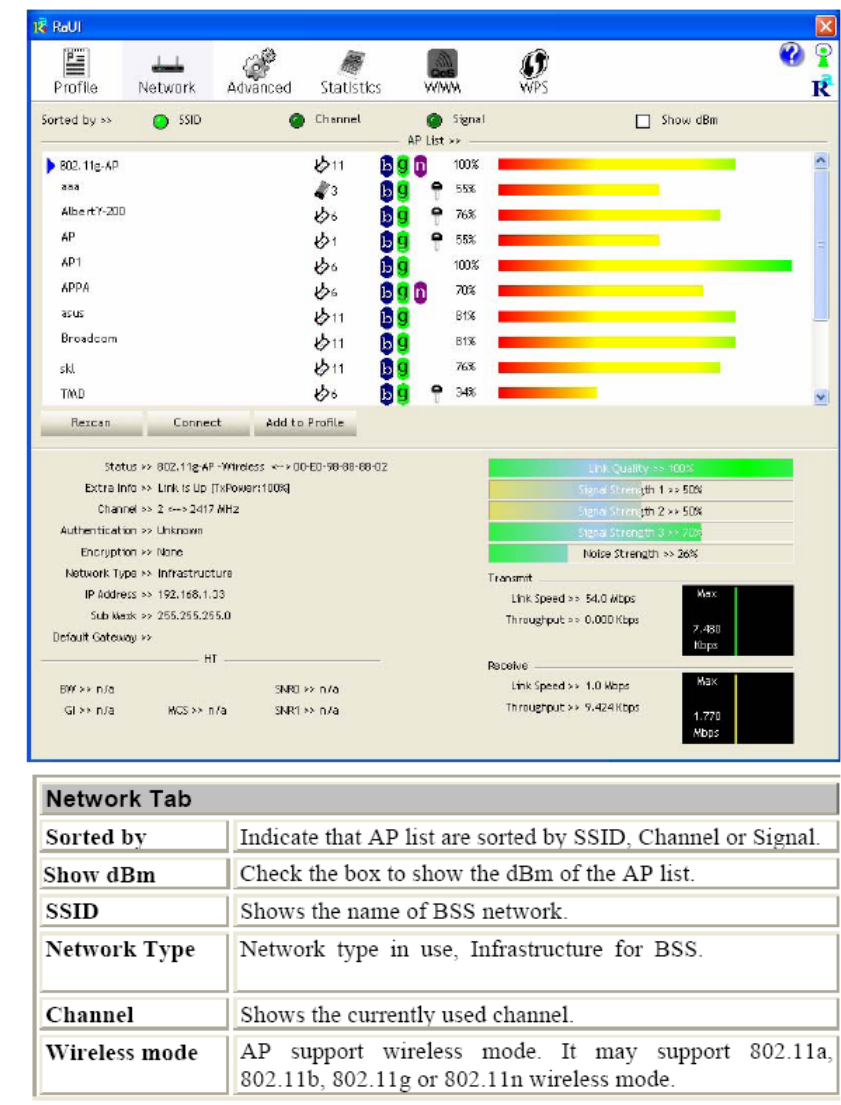841x1105 pixels.
Task: Click the Noise Strength 26% bar
Action: click(641, 554)
